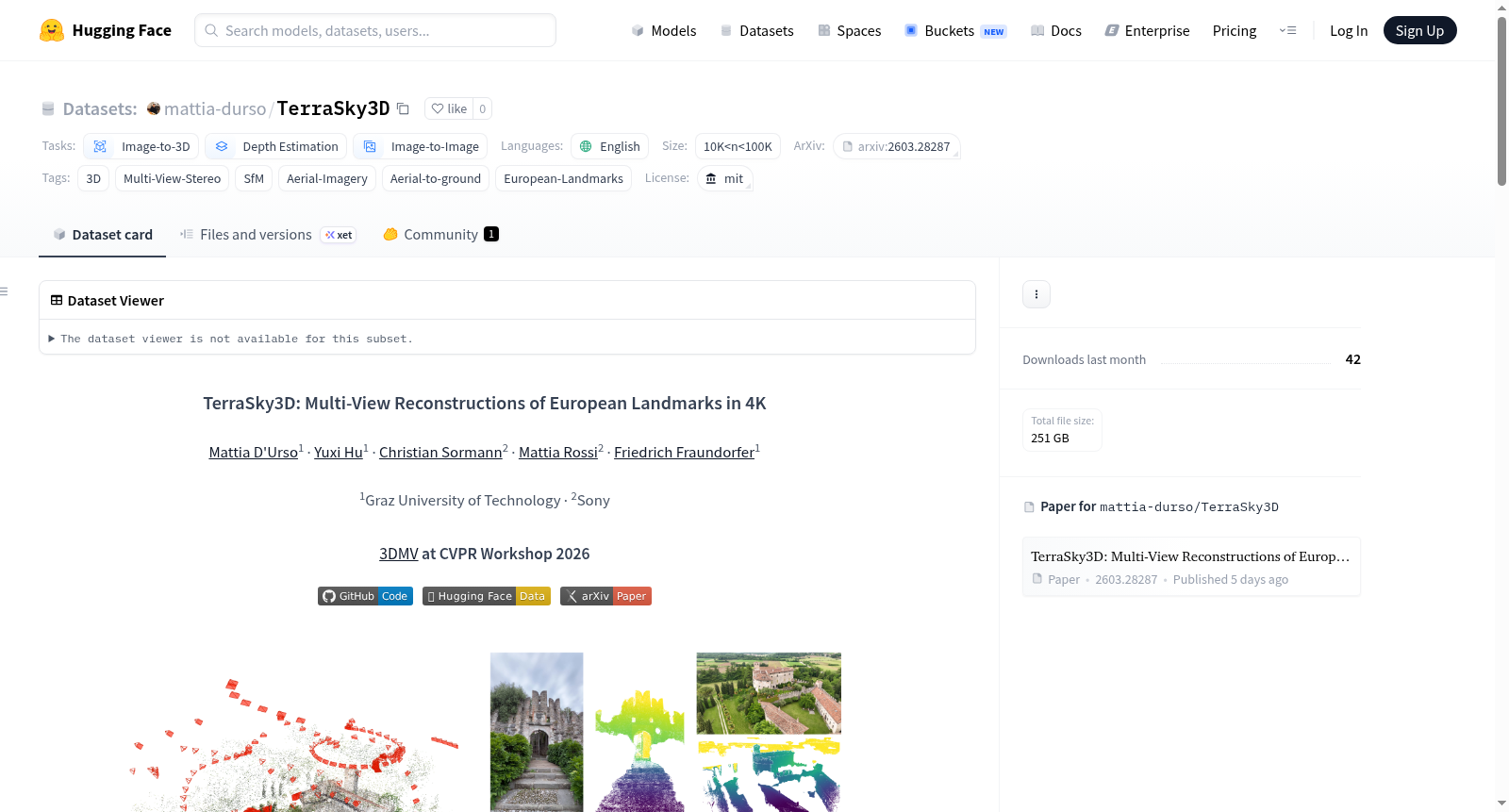Copy dataset name with the copy icon

403,108
